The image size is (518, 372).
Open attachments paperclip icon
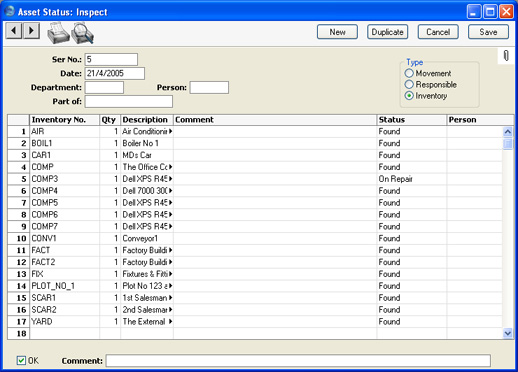[506, 56]
